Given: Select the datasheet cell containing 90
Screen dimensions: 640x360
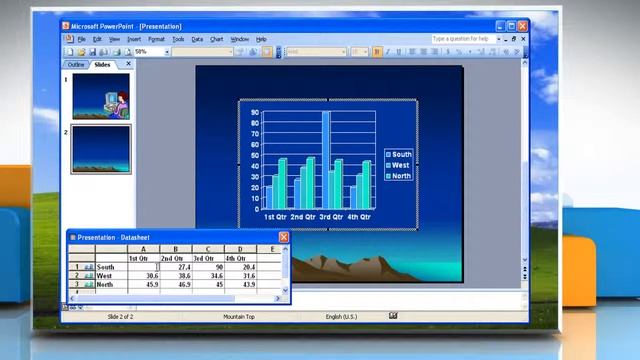Looking at the screenshot, I should [x=208, y=267].
